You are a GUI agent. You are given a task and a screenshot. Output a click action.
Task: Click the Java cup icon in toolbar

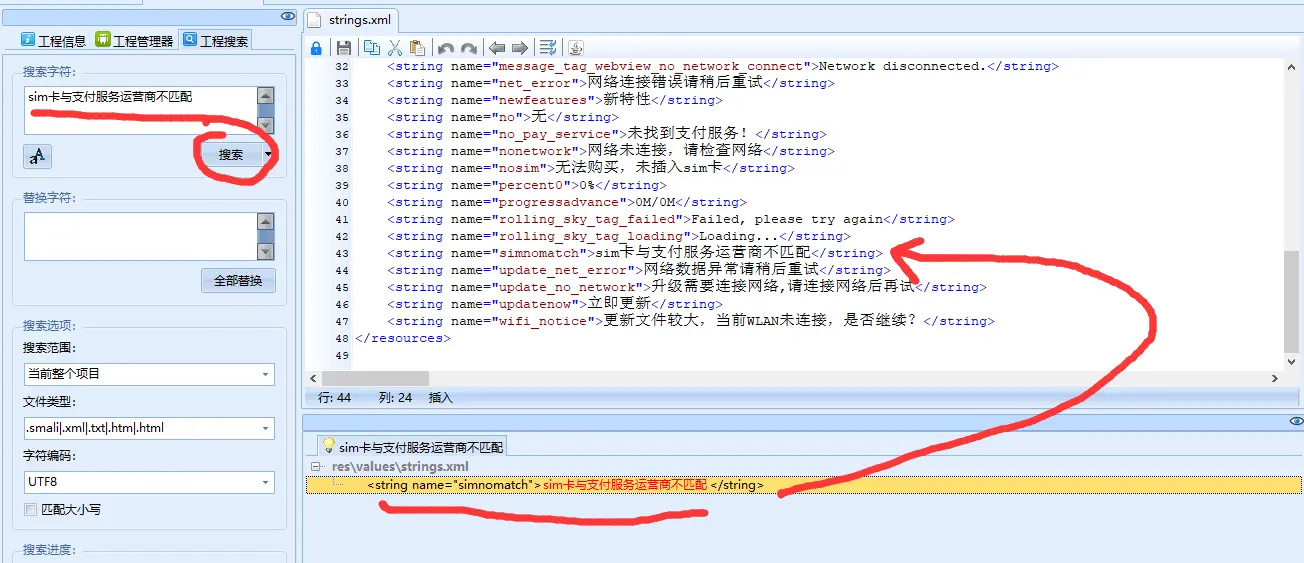point(575,47)
